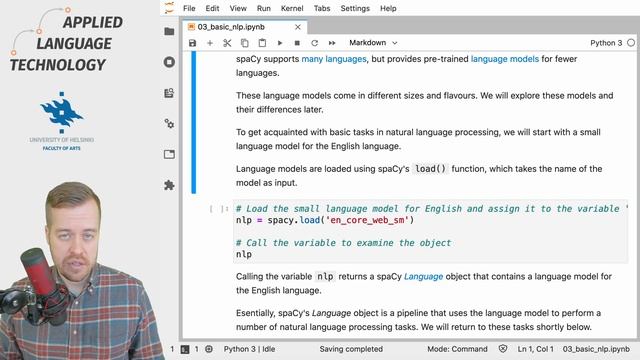
Task: Click the terminal count icon in status bar
Action: [x=185, y=349]
